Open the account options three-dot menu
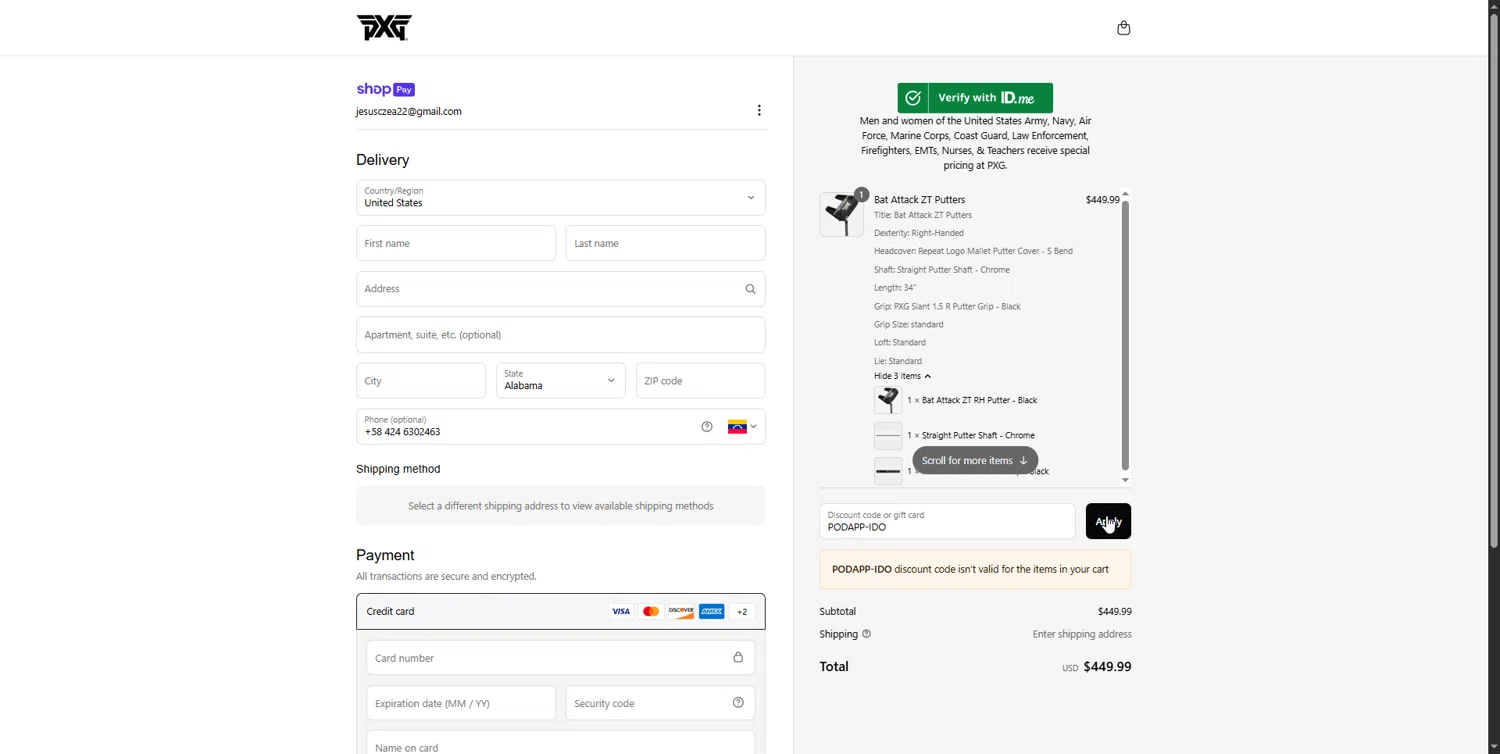The image size is (1500, 754). click(759, 110)
